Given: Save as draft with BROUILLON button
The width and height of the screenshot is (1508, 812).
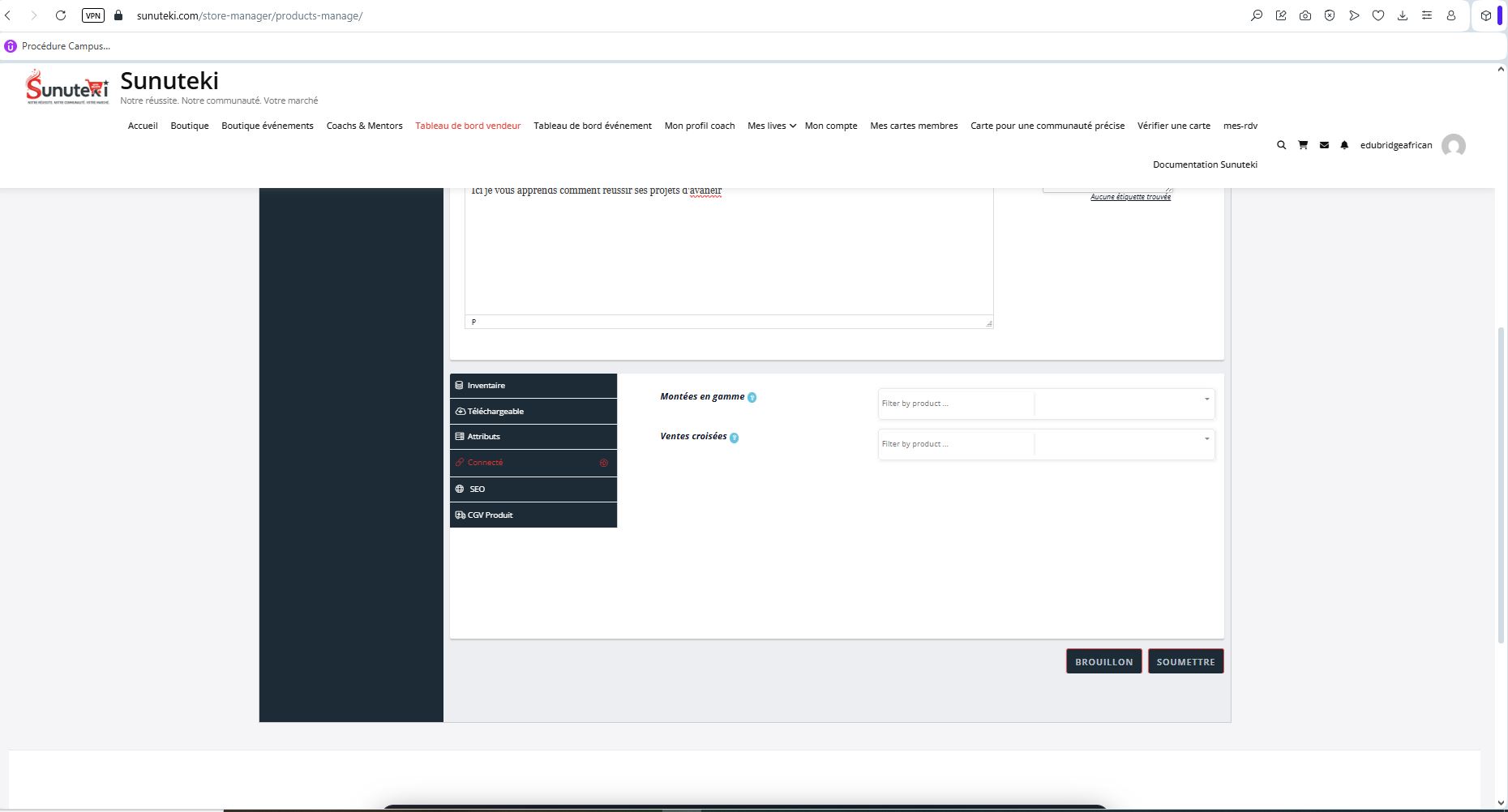Looking at the screenshot, I should [1103, 662].
